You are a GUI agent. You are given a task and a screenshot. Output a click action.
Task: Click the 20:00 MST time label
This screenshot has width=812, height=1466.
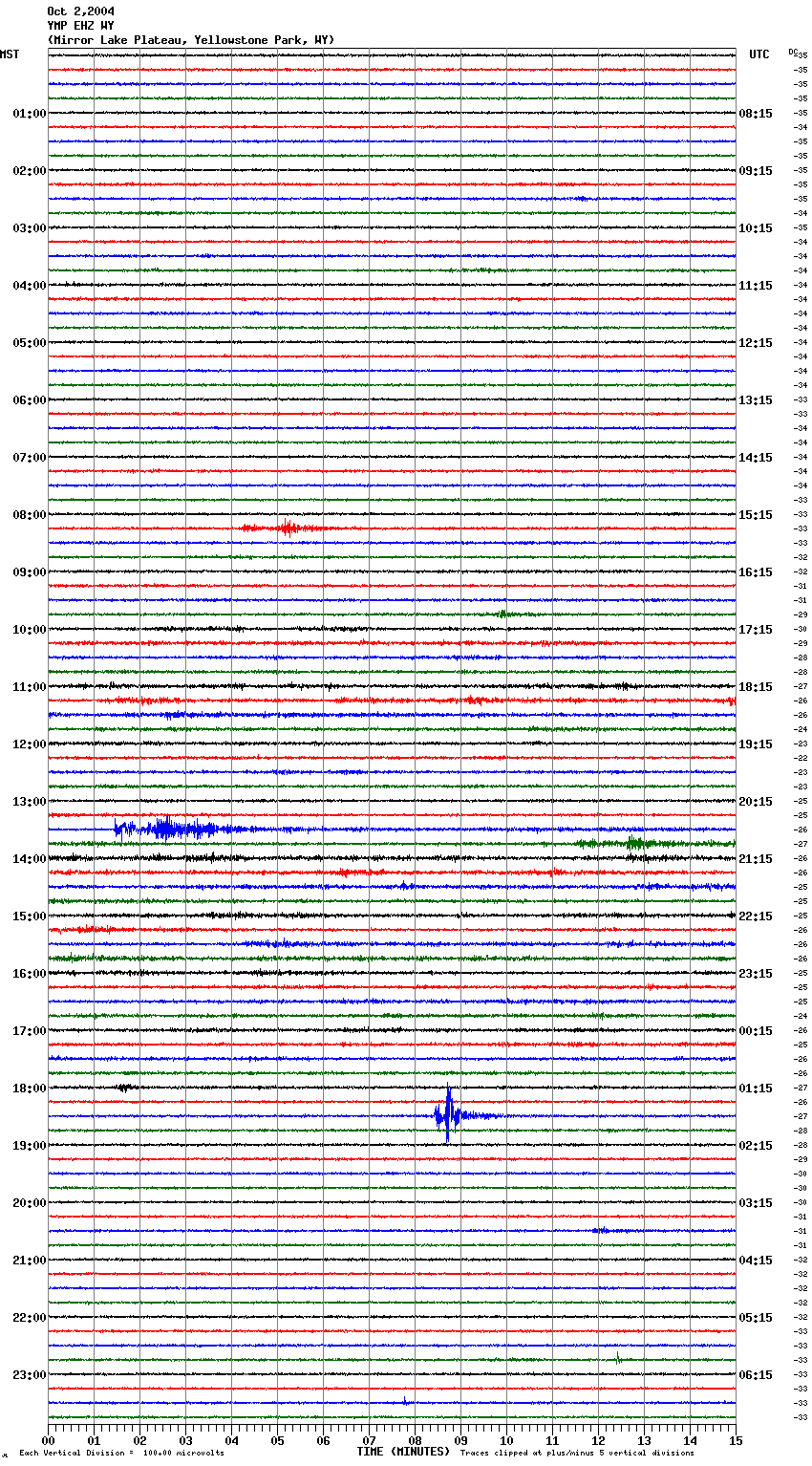click(29, 1203)
